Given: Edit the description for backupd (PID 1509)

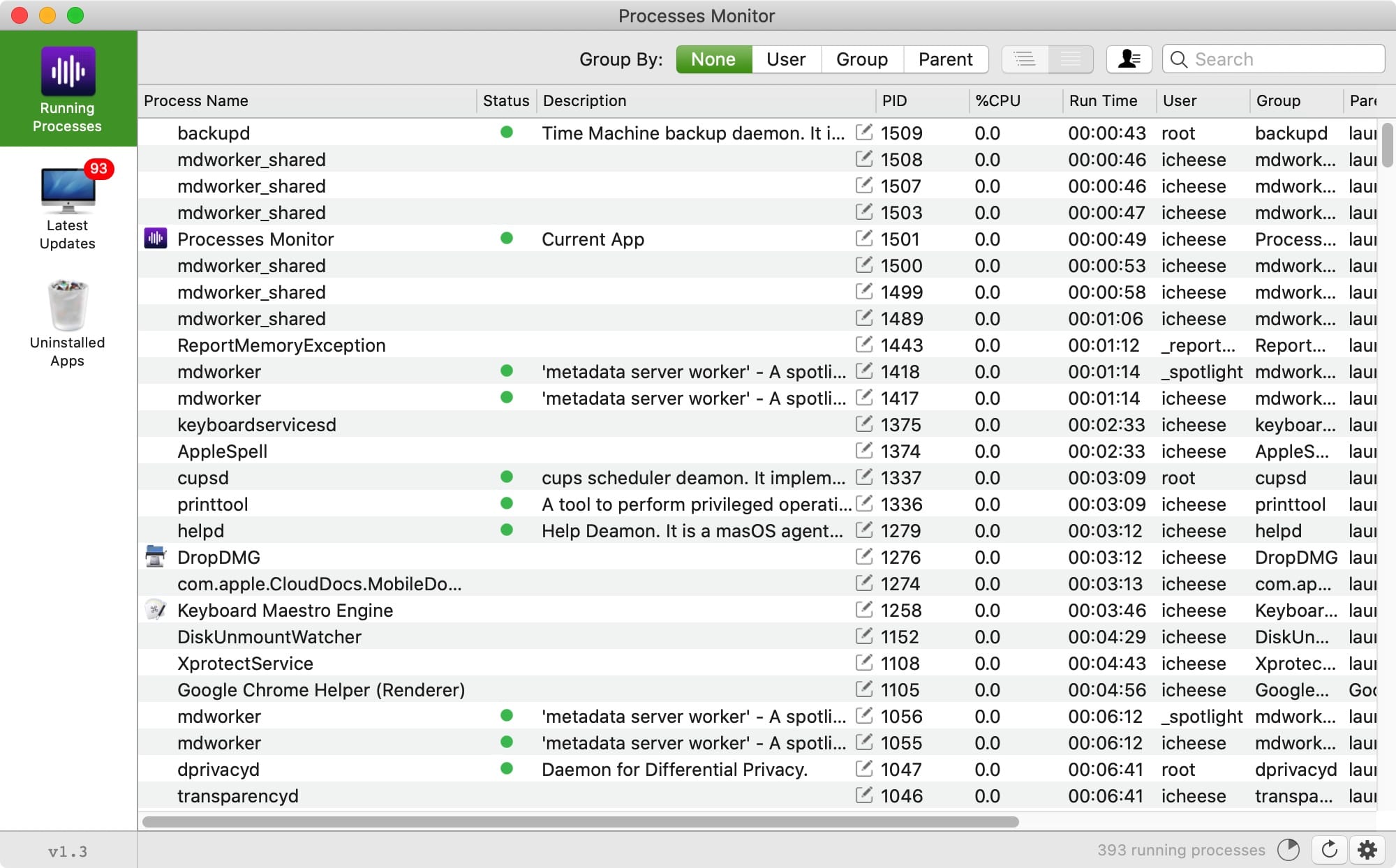Looking at the screenshot, I should pyautogui.click(x=864, y=132).
